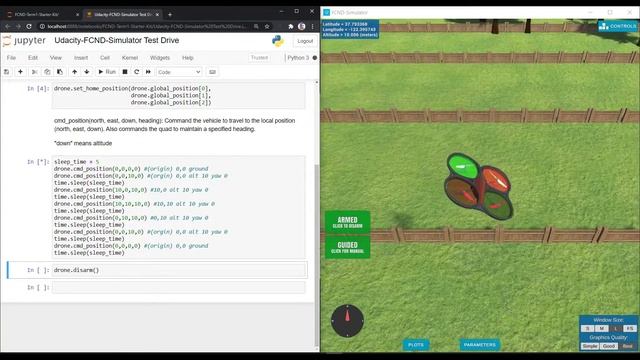Viewport: 640px width, 360px height.
Task: Open the Widgets menu
Action: pyautogui.click(x=160, y=58)
